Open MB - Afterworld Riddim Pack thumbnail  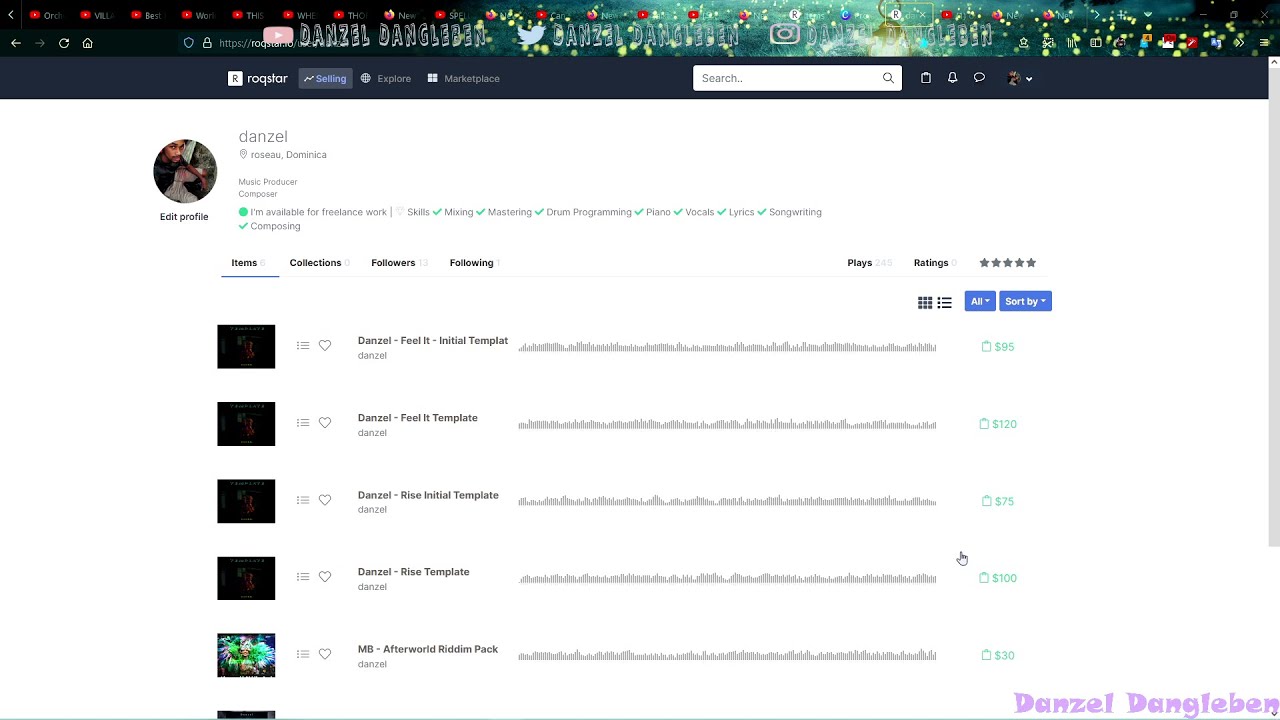(x=246, y=656)
